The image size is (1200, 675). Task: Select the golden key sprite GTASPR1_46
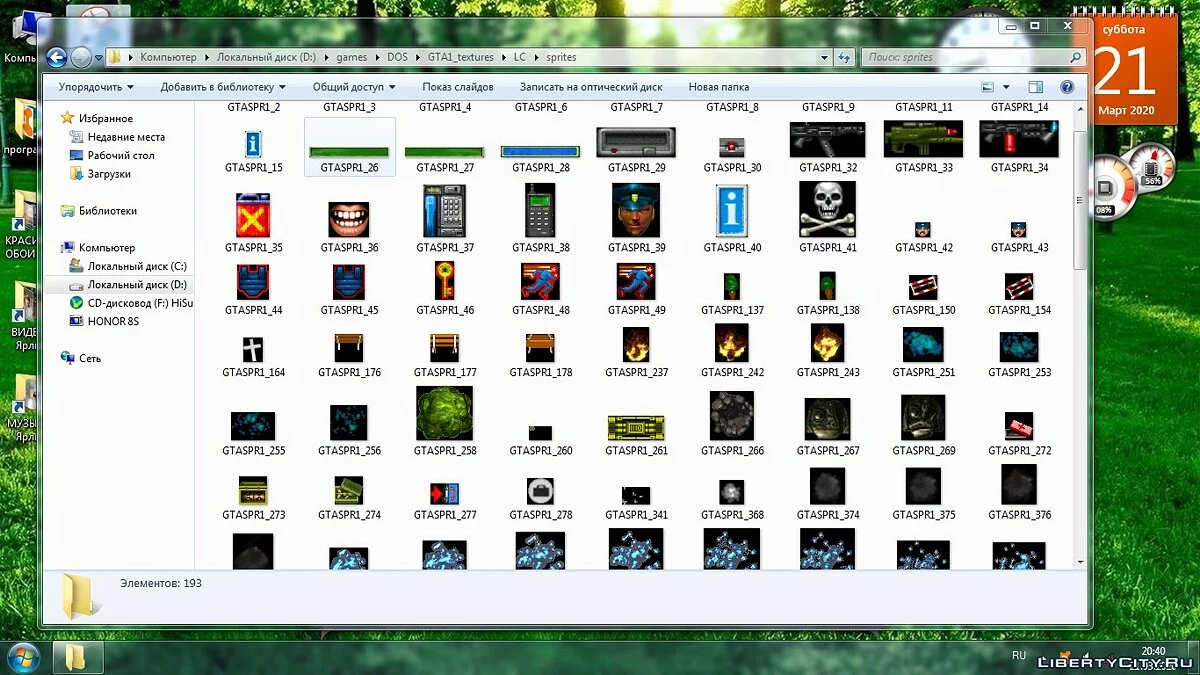tap(445, 281)
